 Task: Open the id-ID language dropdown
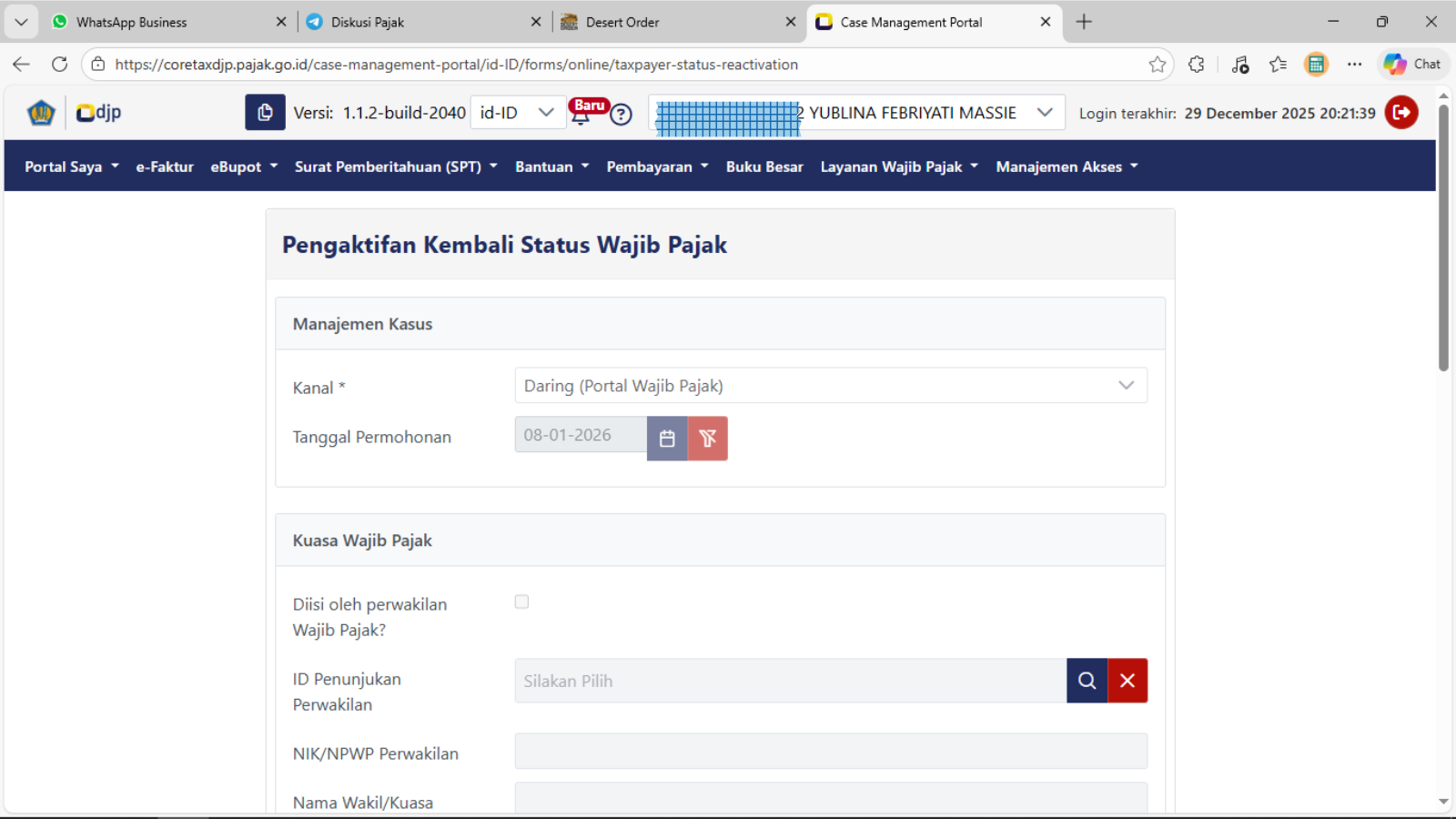point(517,113)
